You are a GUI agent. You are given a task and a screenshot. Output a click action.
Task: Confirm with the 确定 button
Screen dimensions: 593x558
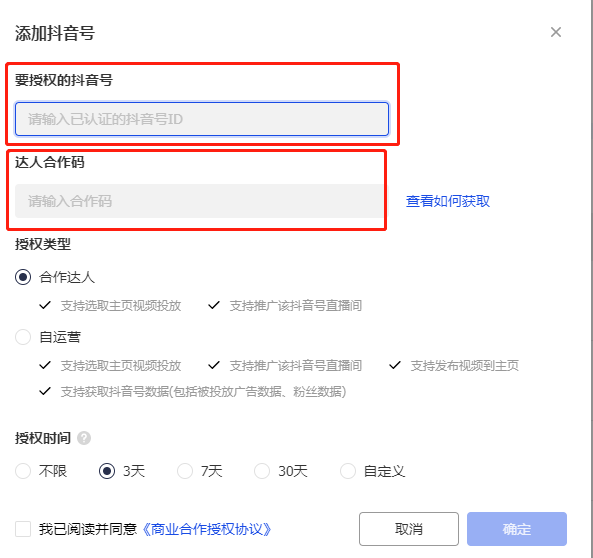(517, 529)
